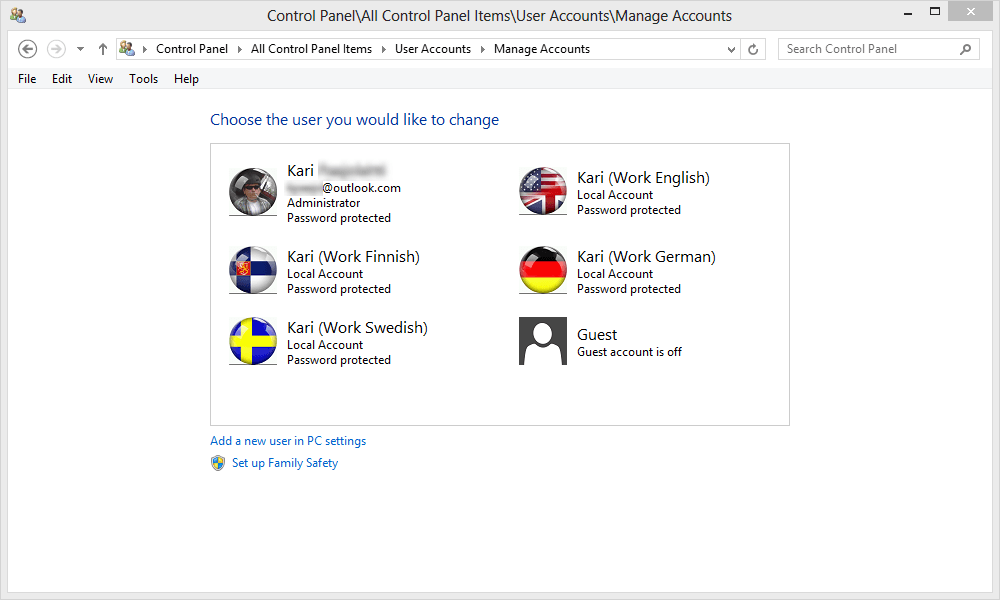The width and height of the screenshot is (1000, 600).
Task: Click the Guest account silhouette icon
Action: 542,340
